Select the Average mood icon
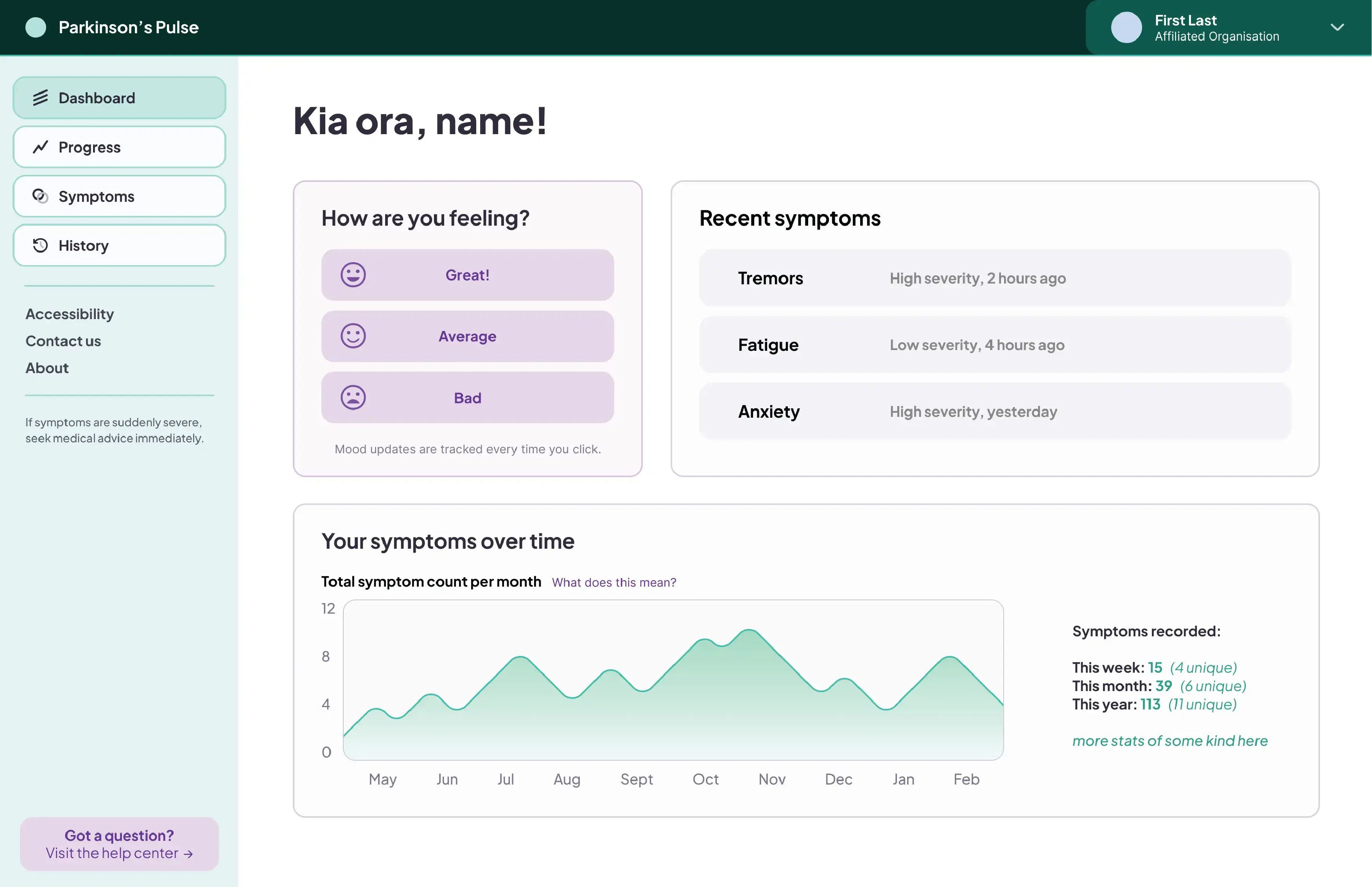 353,336
